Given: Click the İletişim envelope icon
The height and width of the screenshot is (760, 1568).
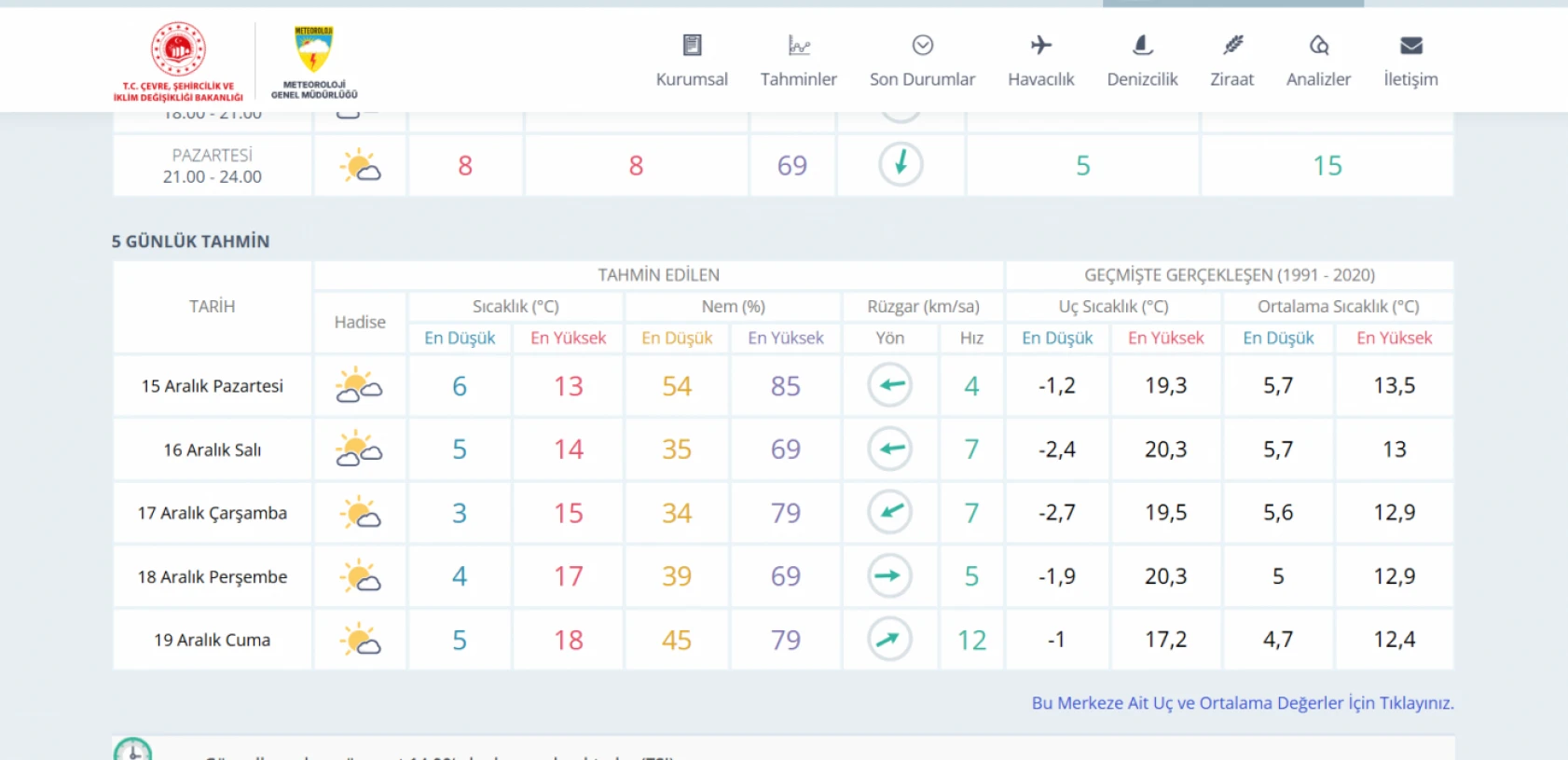Looking at the screenshot, I should pos(1410,45).
